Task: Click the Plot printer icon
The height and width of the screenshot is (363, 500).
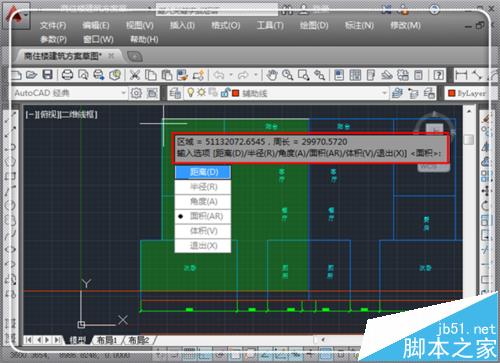Action: pos(68,75)
